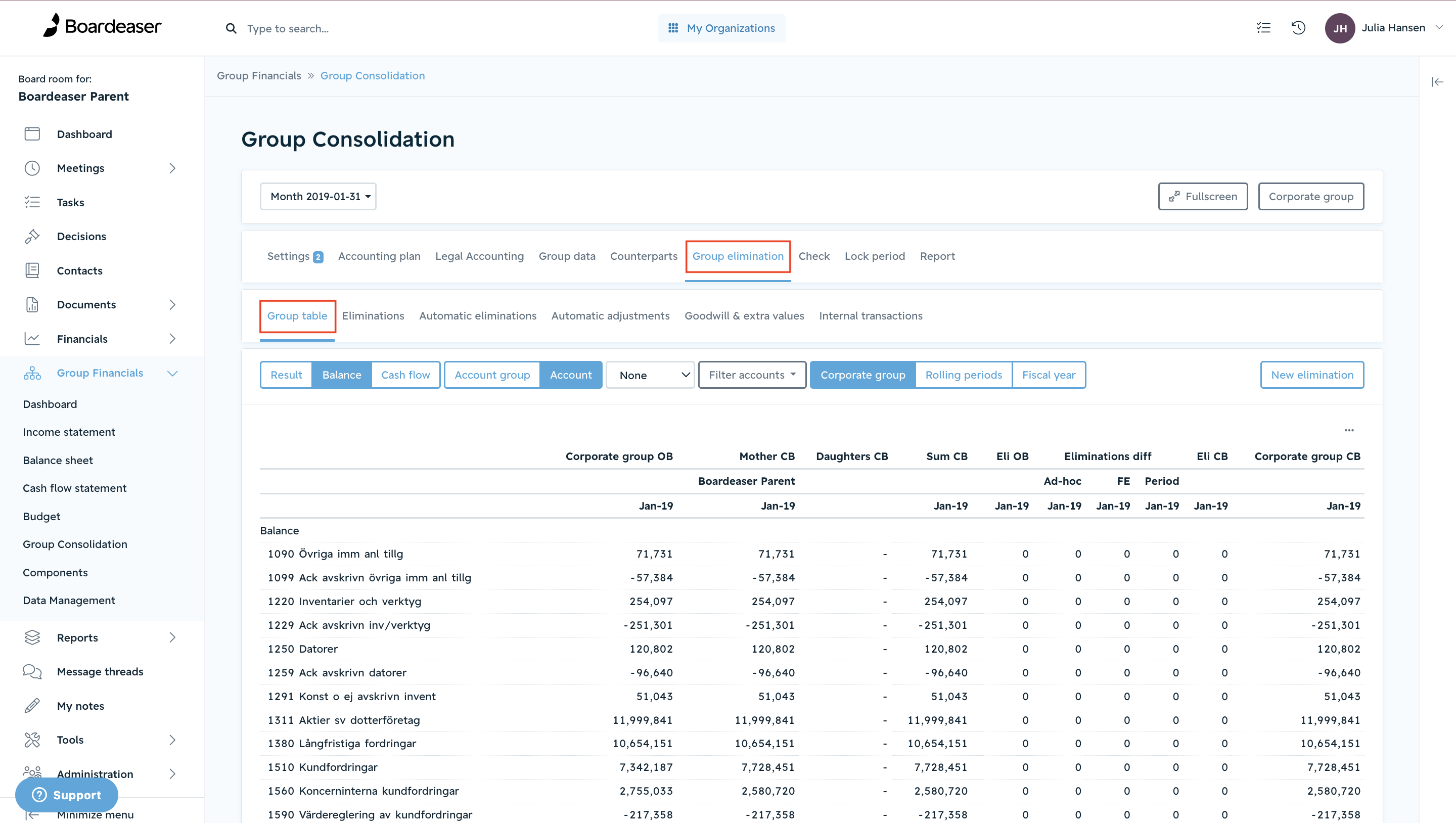
Task: Open the Month 2019-01-31 dropdown
Action: click(318, 196)
